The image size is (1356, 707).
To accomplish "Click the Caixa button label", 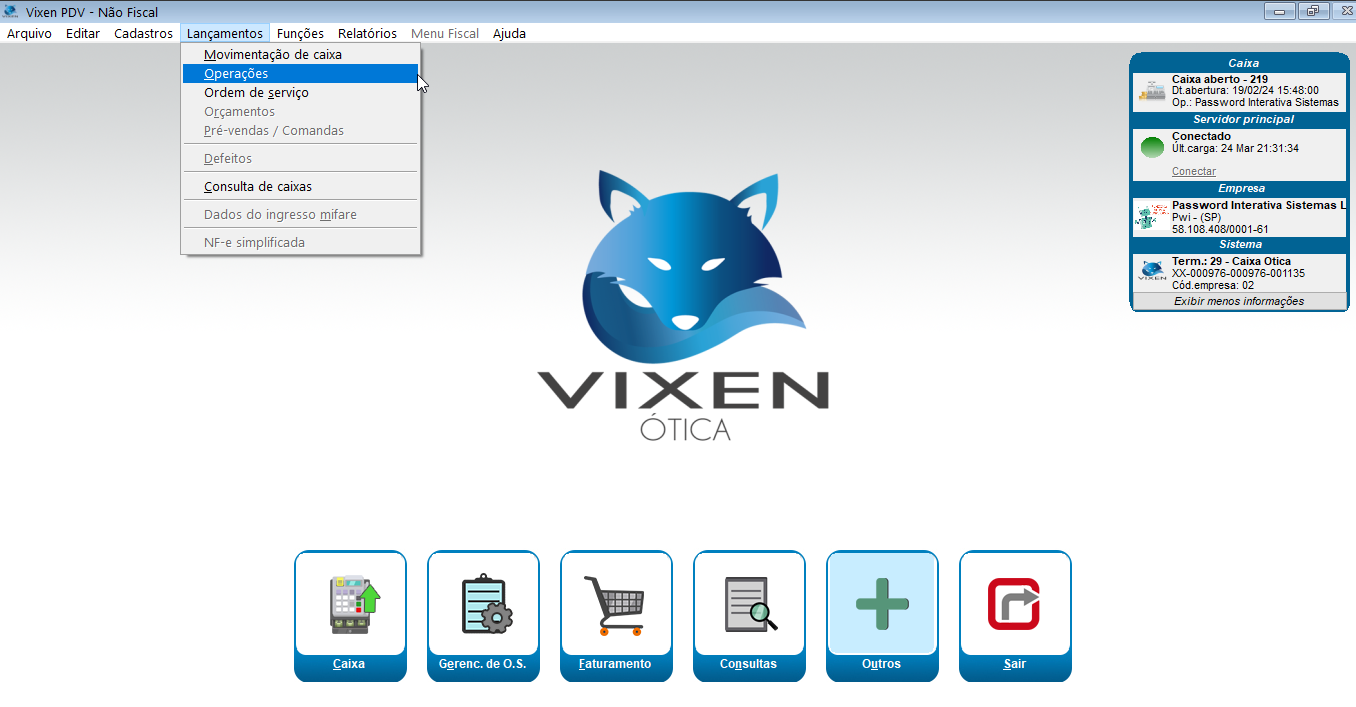I will (349, 664).
